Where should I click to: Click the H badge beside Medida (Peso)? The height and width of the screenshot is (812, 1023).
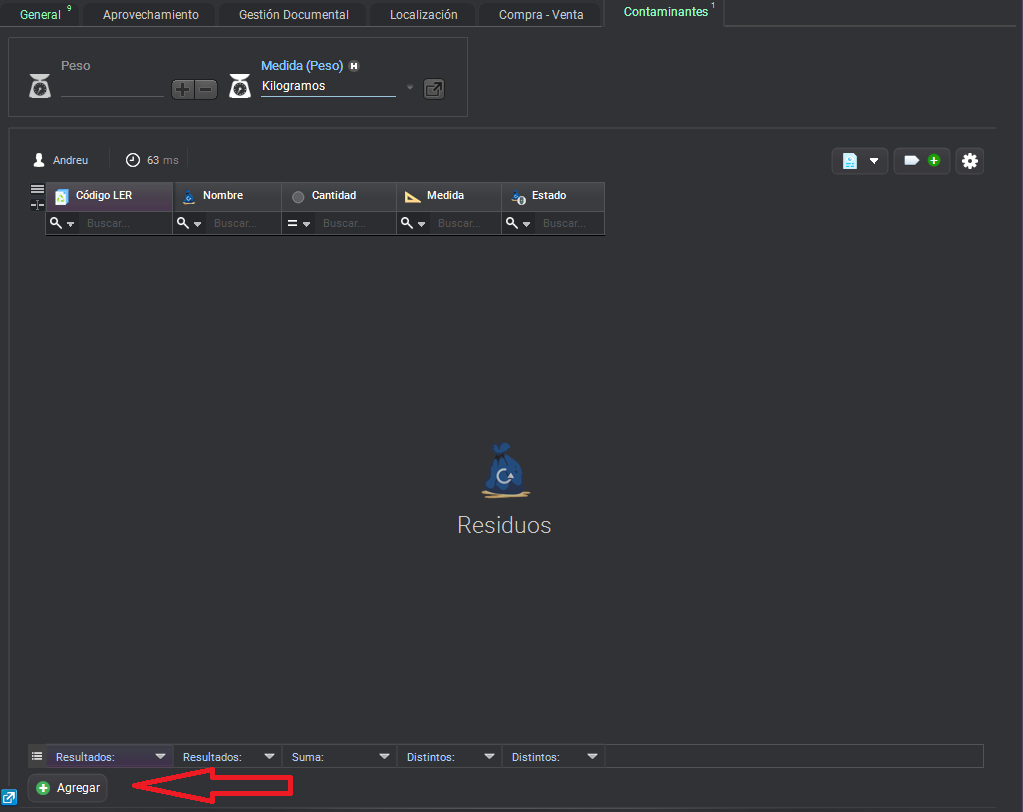click(354, 66)
